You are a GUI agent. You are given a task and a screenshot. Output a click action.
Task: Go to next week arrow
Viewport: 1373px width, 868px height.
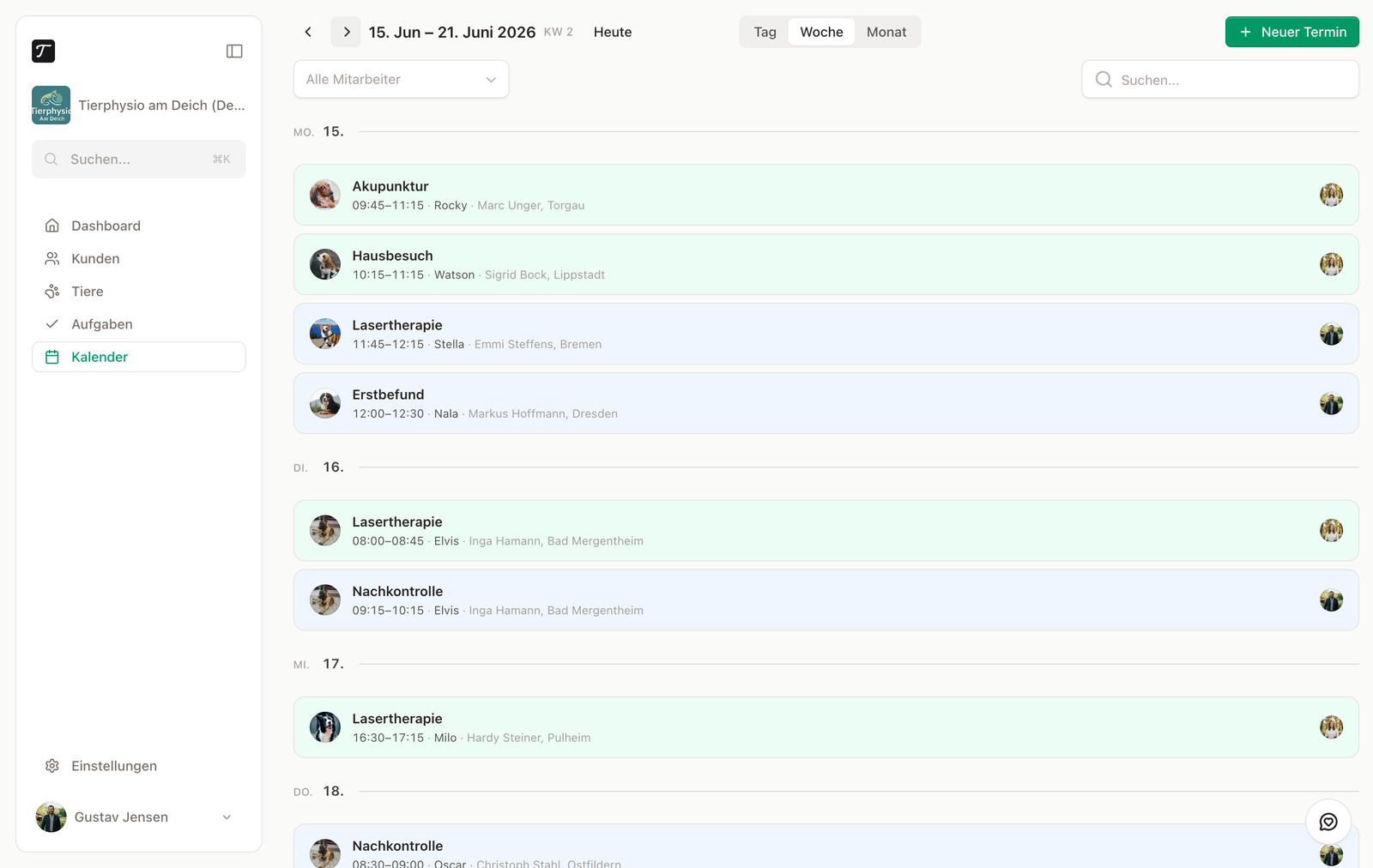point(347,32)
